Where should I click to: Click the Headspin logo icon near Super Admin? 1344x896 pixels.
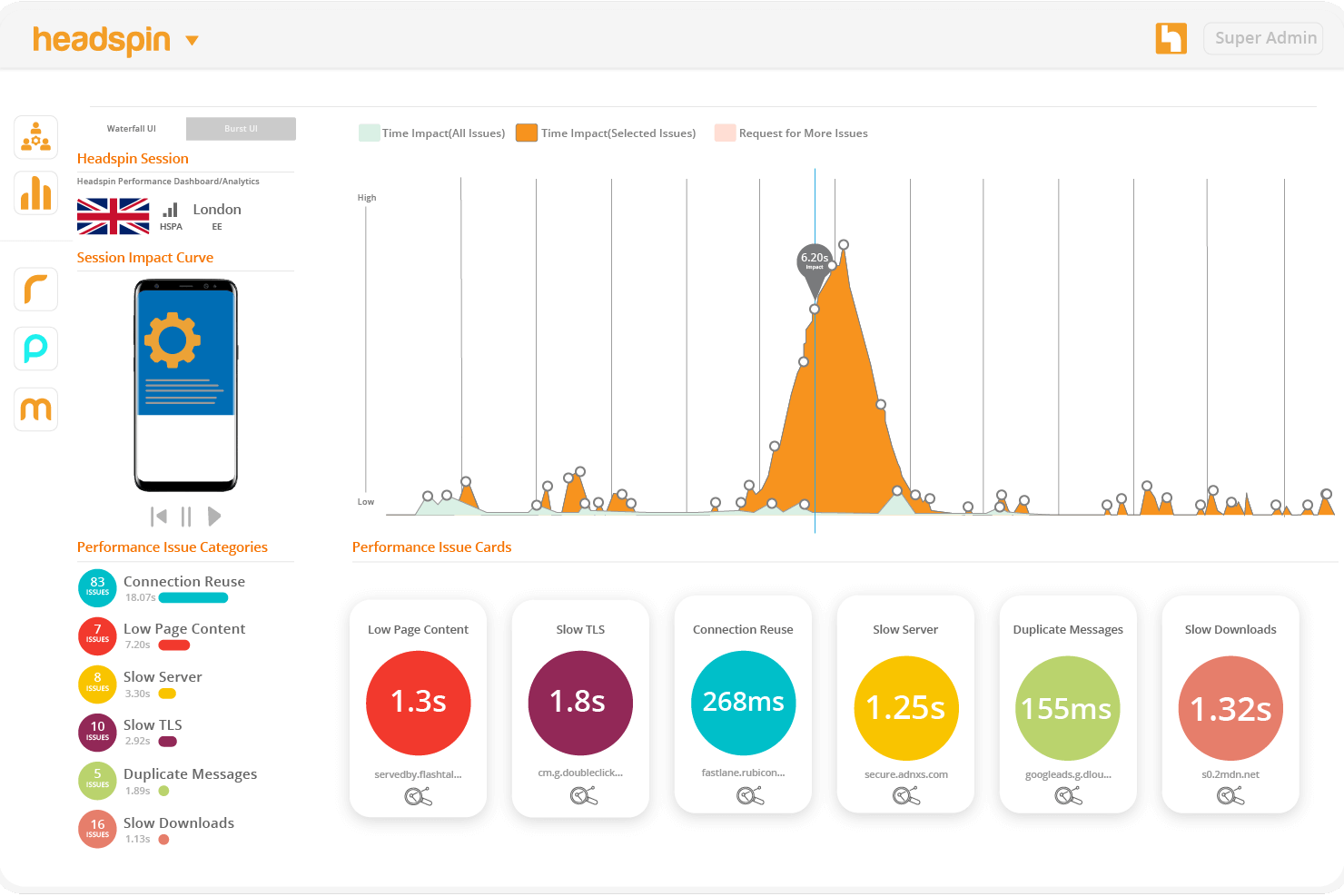1171,38
